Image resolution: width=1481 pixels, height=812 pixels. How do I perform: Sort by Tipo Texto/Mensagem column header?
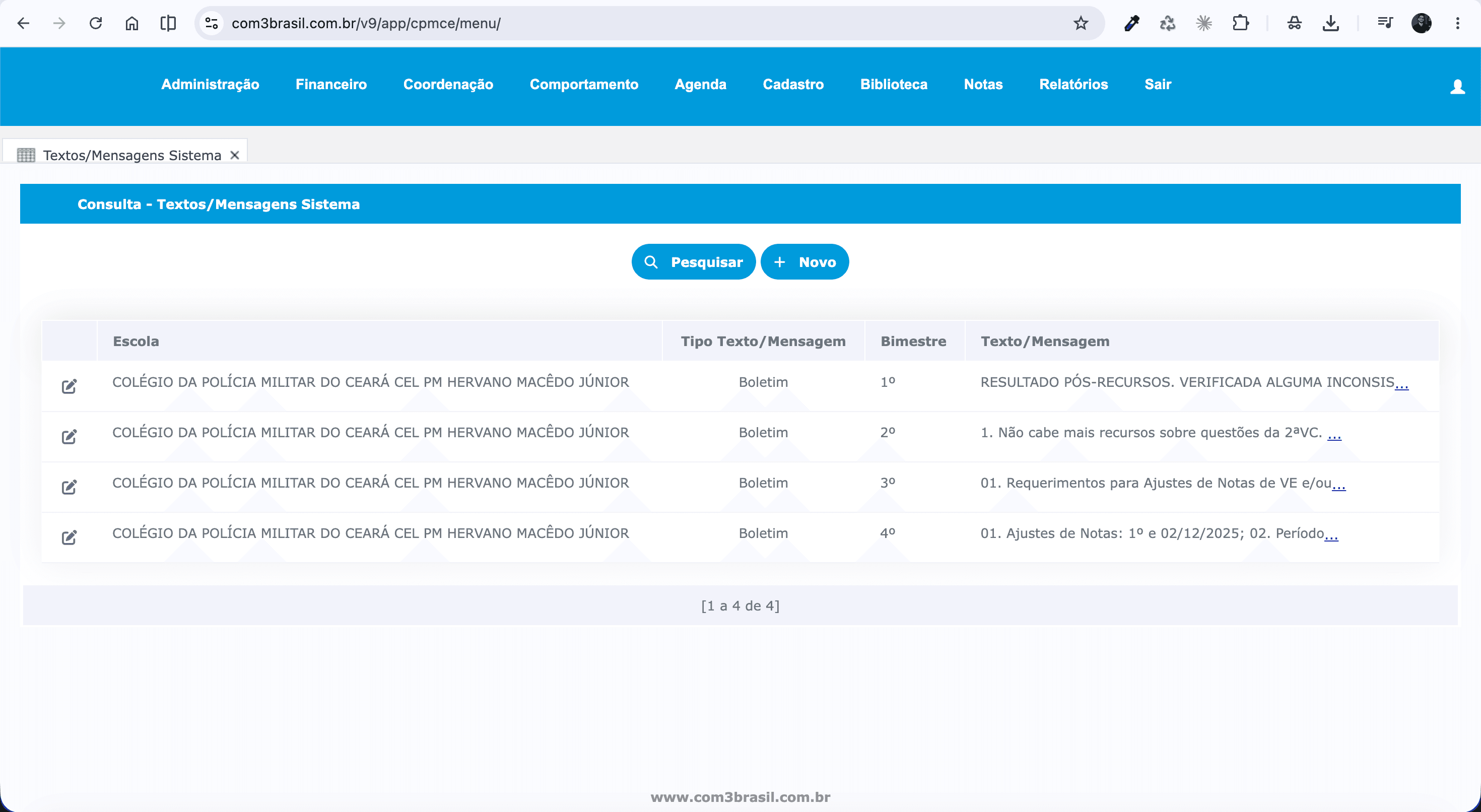pyautogui.click(x=763, y=341)
